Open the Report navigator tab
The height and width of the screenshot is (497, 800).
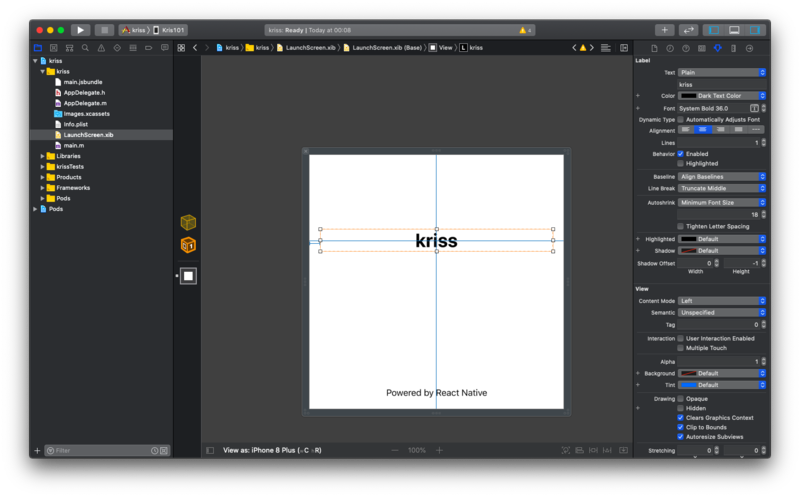click(164, 48)
